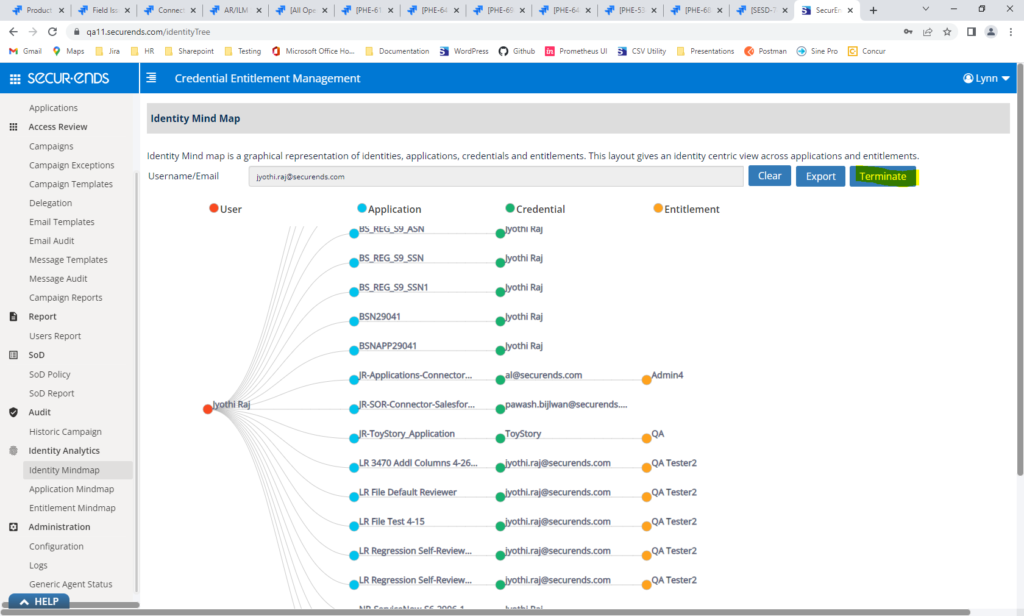Click the green jyothi.raj credential node for LR File Test
The image size is (1024, 616).
500,527
